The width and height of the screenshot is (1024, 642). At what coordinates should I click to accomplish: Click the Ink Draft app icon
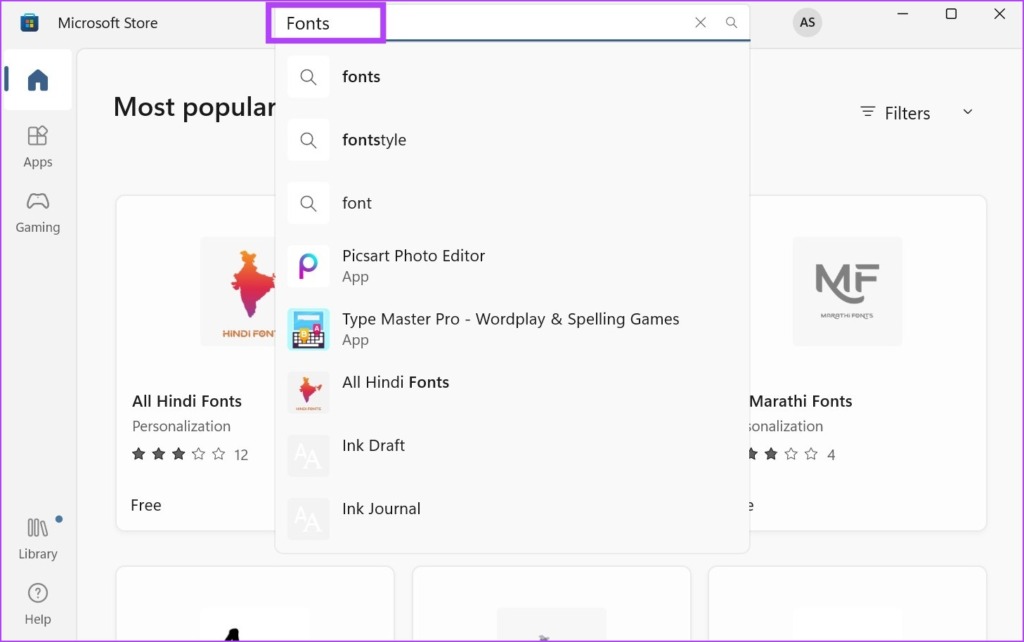pos(308,455)
